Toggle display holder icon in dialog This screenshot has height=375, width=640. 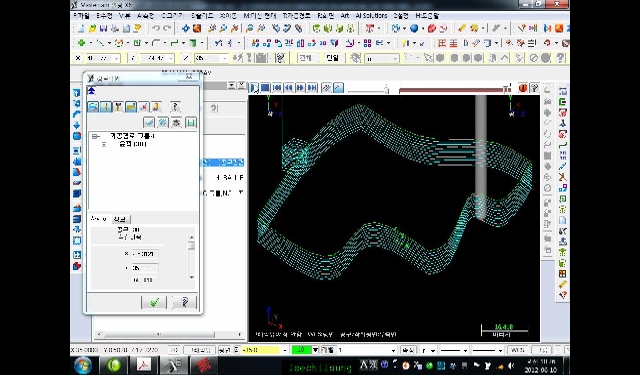[x=118, y=107]
